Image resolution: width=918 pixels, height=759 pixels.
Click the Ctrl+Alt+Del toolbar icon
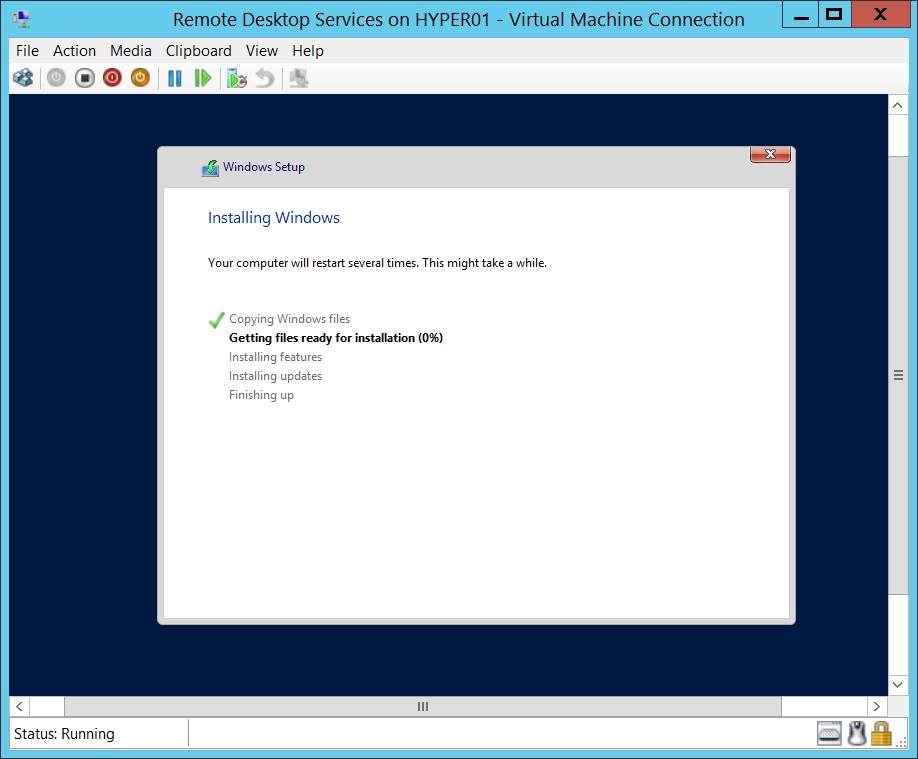point(23,78)
